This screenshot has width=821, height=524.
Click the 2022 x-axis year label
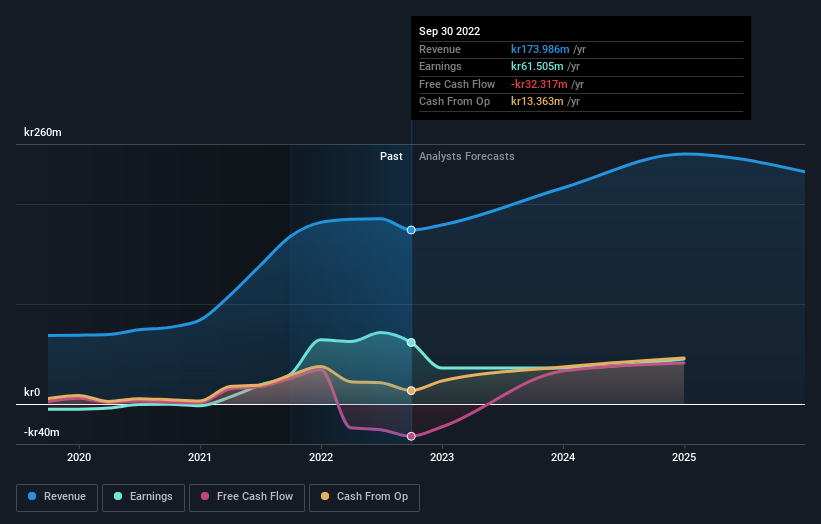click(x=321, y=458)
